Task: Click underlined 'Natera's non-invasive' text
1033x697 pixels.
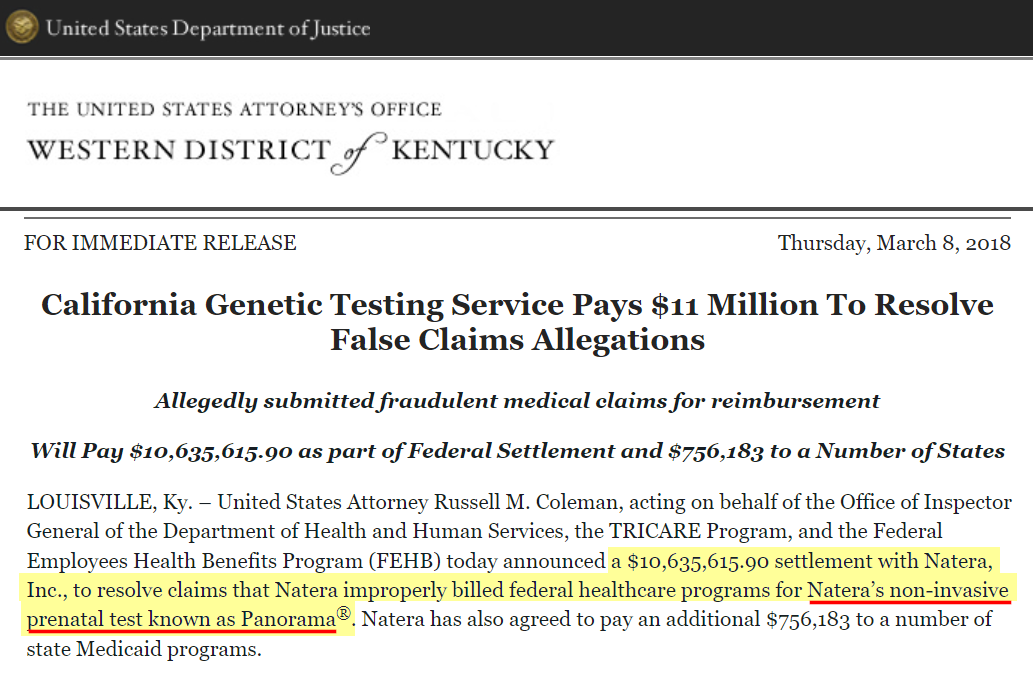Action: [908, 590]
